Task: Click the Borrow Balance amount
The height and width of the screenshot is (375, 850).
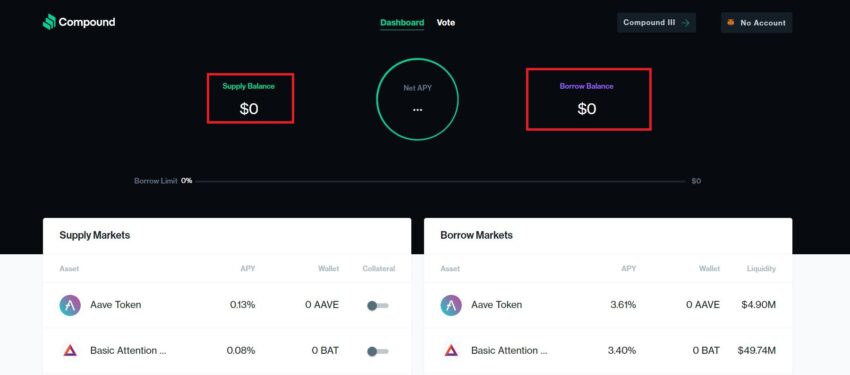Action: point(587,109)
